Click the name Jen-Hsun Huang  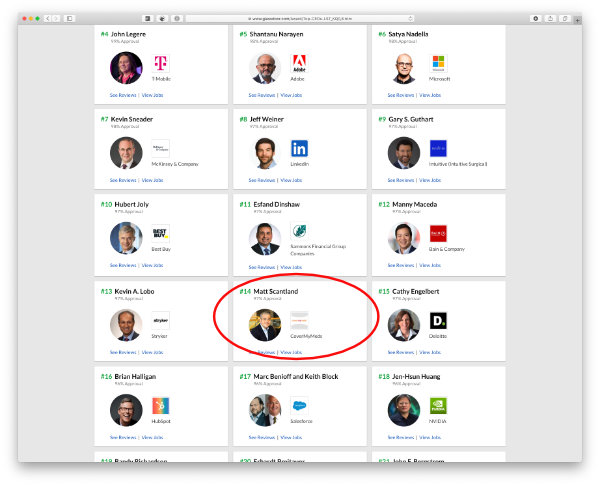tap(416, 377)
